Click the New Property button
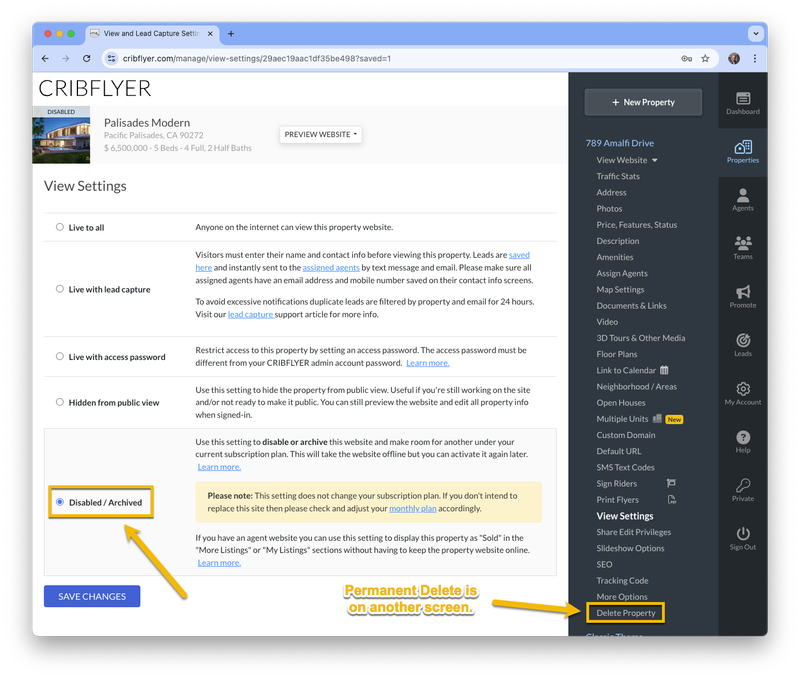800x679 pixels. click(x=643, y=102)
